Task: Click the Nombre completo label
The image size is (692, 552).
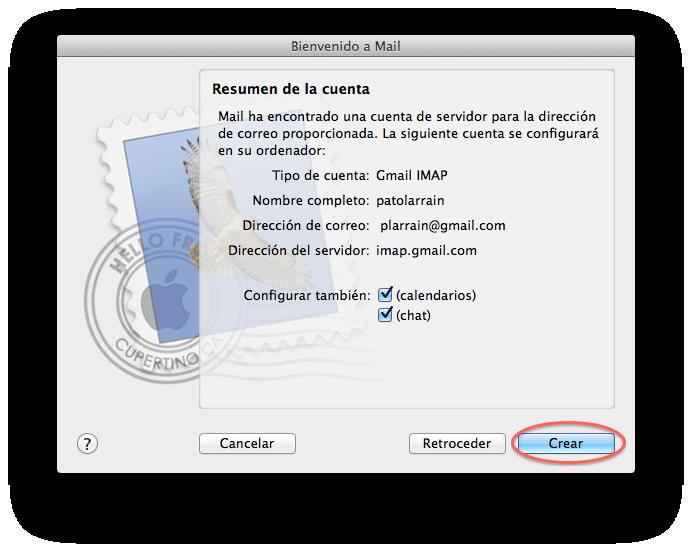Action: pos(311,201)
